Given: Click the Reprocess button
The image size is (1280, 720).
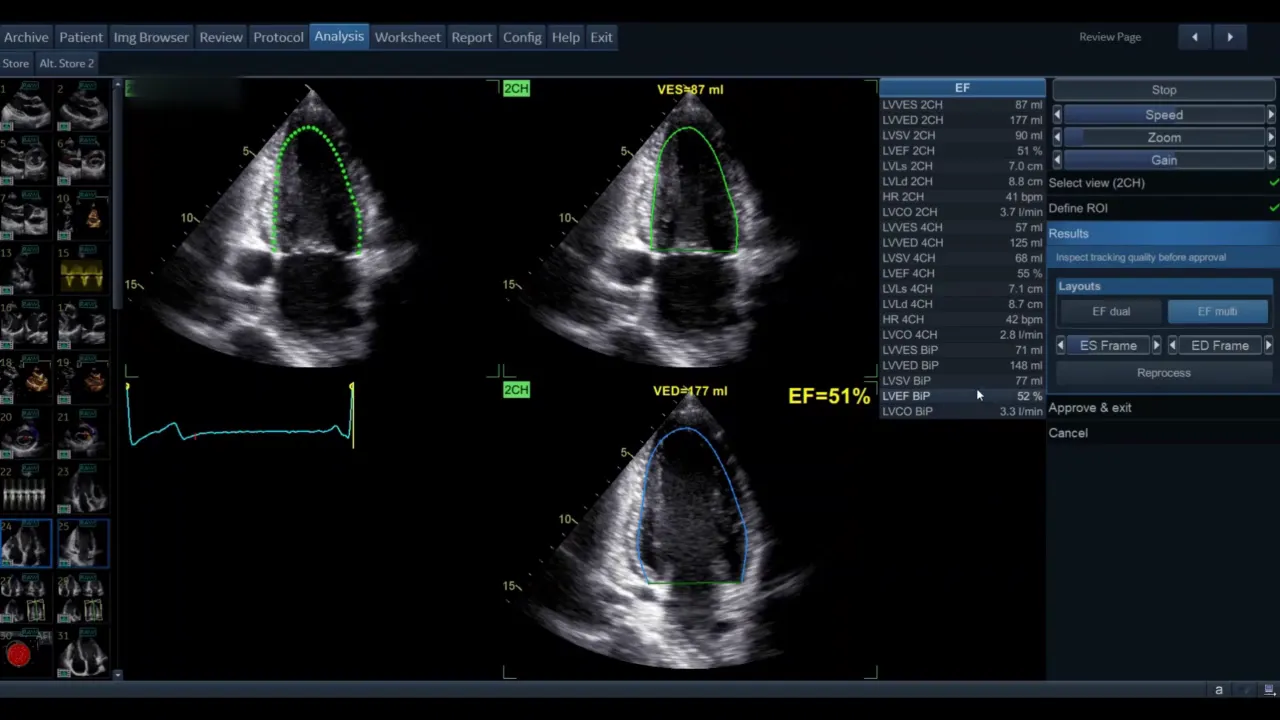Looking at the screenshot, I should point(1164,373).
